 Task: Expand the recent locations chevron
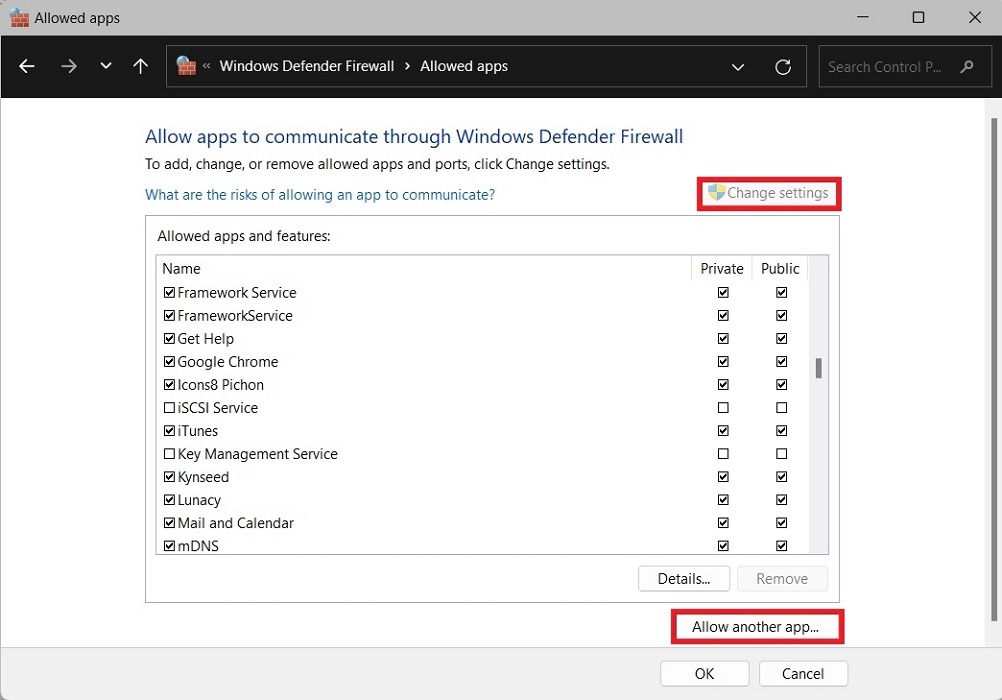(x=106, y=66)
